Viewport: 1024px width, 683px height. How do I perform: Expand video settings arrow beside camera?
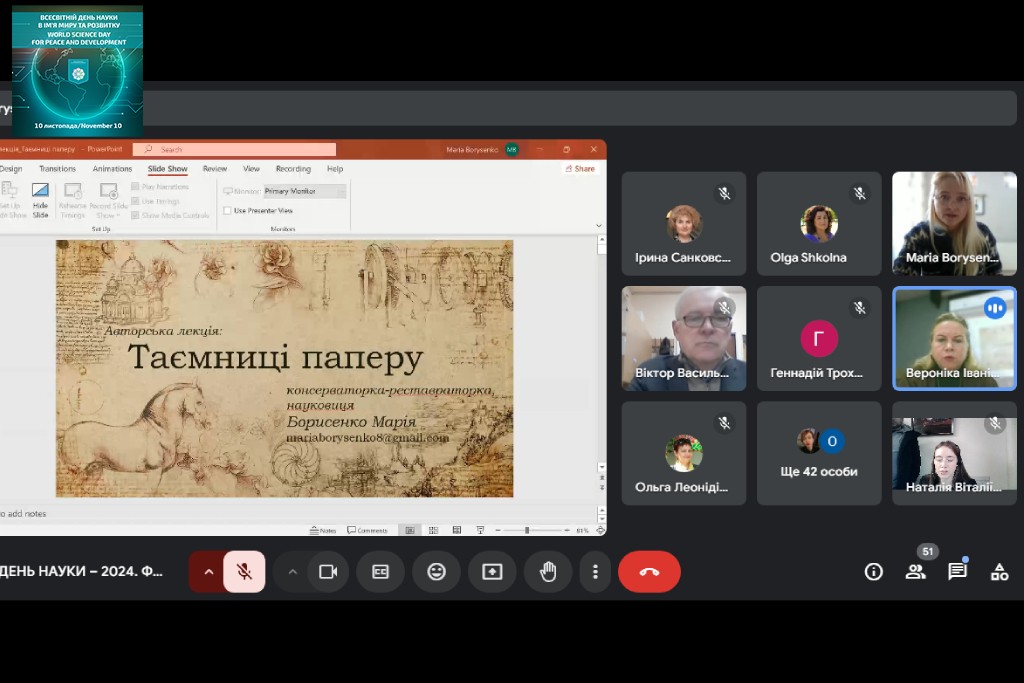(293, 572)
